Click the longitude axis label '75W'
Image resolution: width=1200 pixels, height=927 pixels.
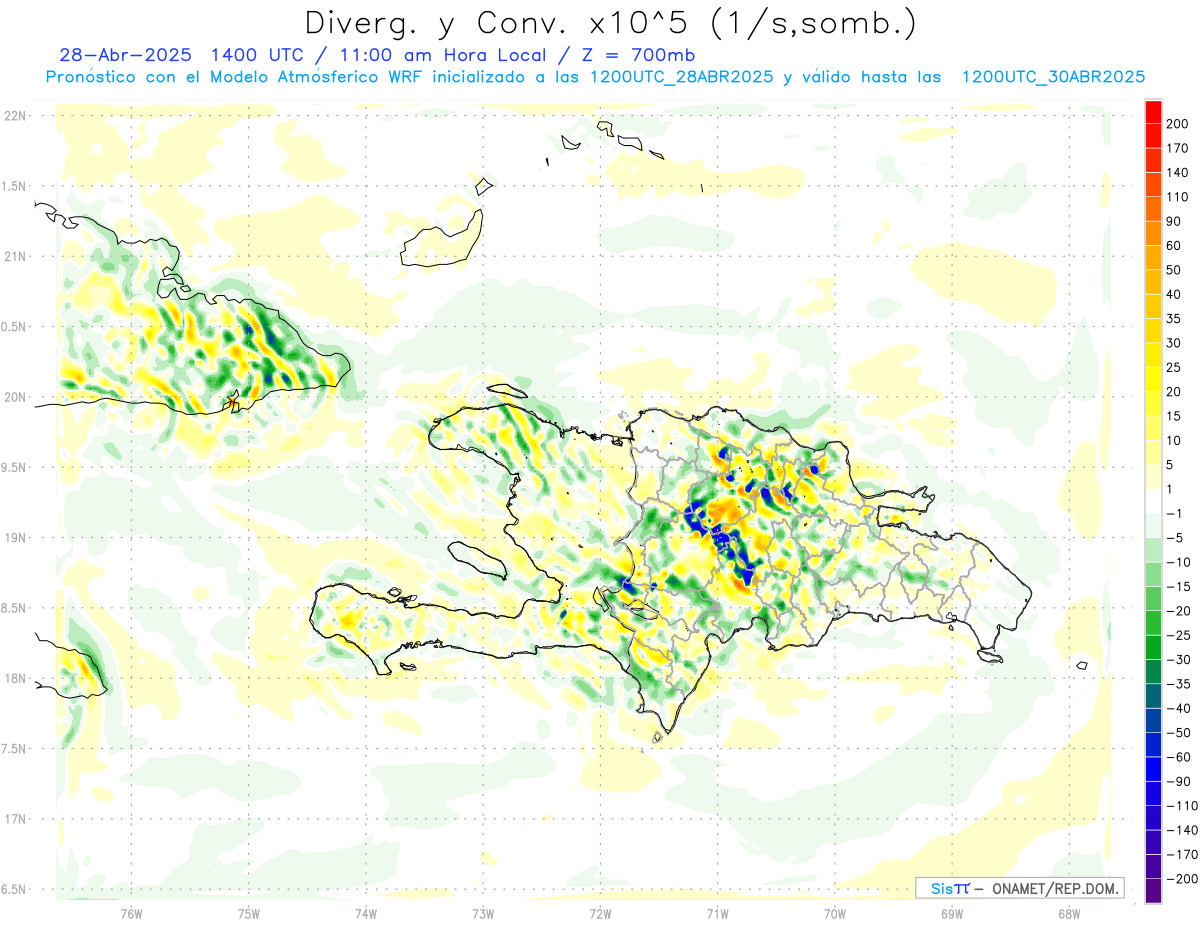(249, 913)
